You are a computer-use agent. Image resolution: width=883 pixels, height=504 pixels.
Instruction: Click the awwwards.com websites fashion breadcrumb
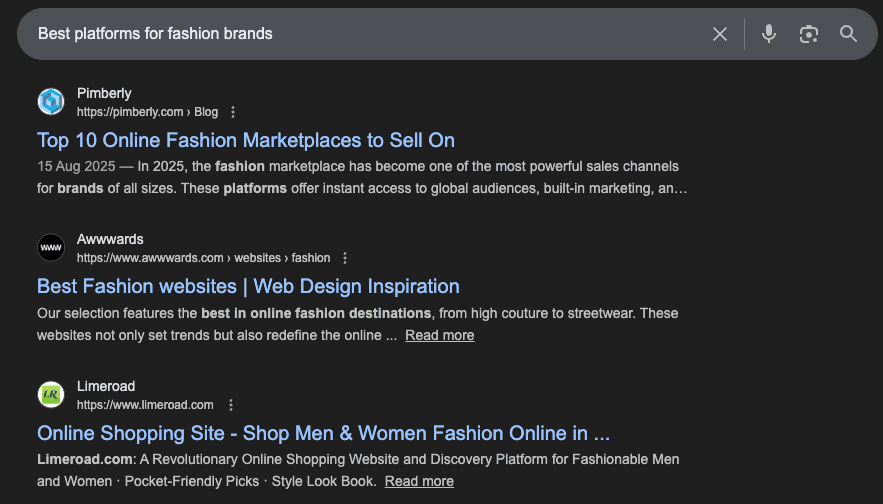point(203,258)
